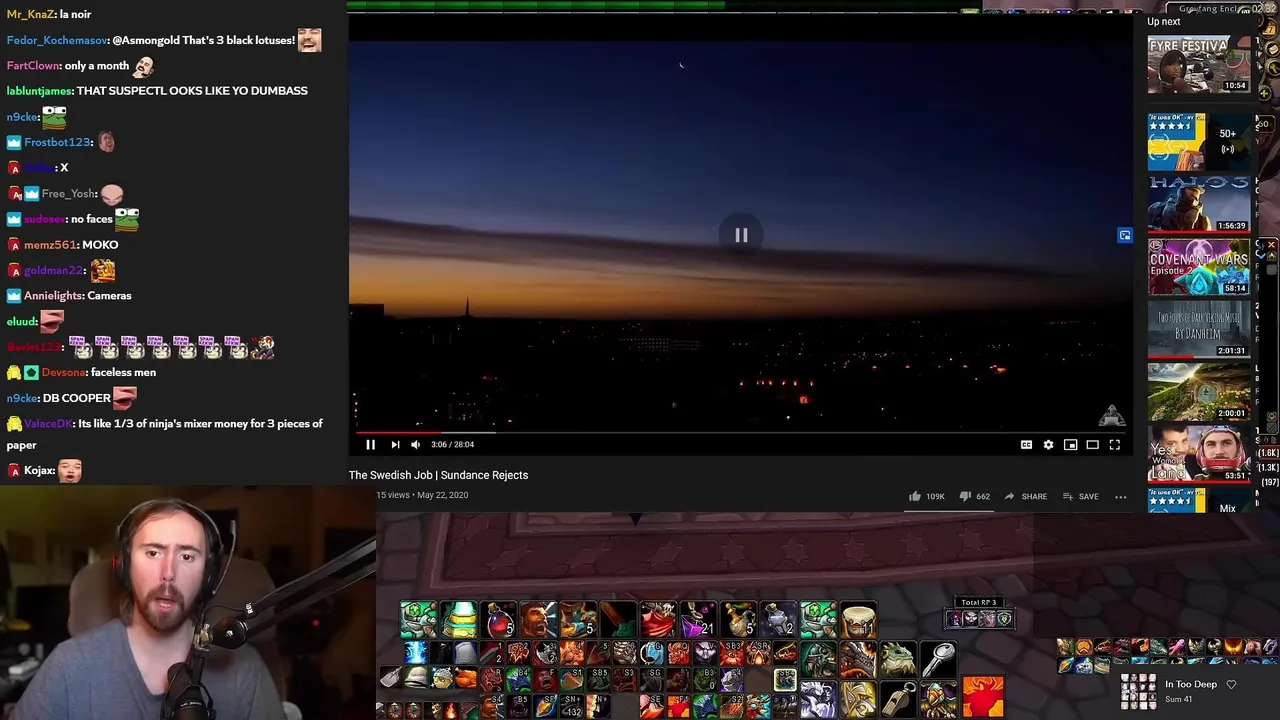
Task: Click chat message 'faceless men'
Action: [x=123, y=373]
